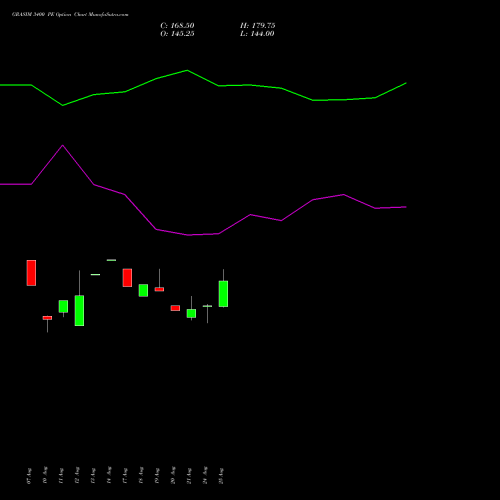This screenshot has height=500, width=500.
Task: Select the '07 Aug' date label
Action: (29, 476)
